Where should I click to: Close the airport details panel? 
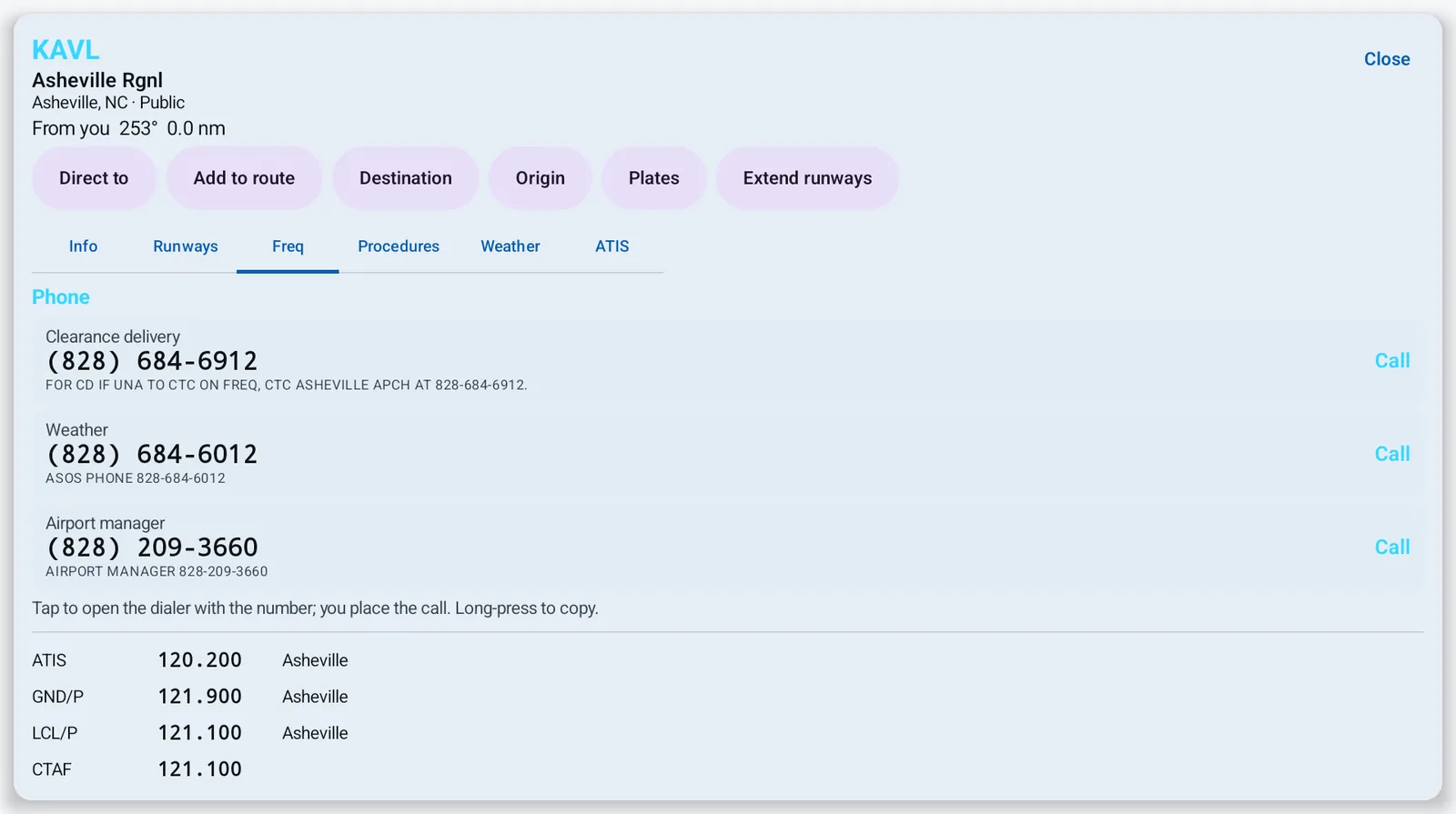coord(1387,59)
